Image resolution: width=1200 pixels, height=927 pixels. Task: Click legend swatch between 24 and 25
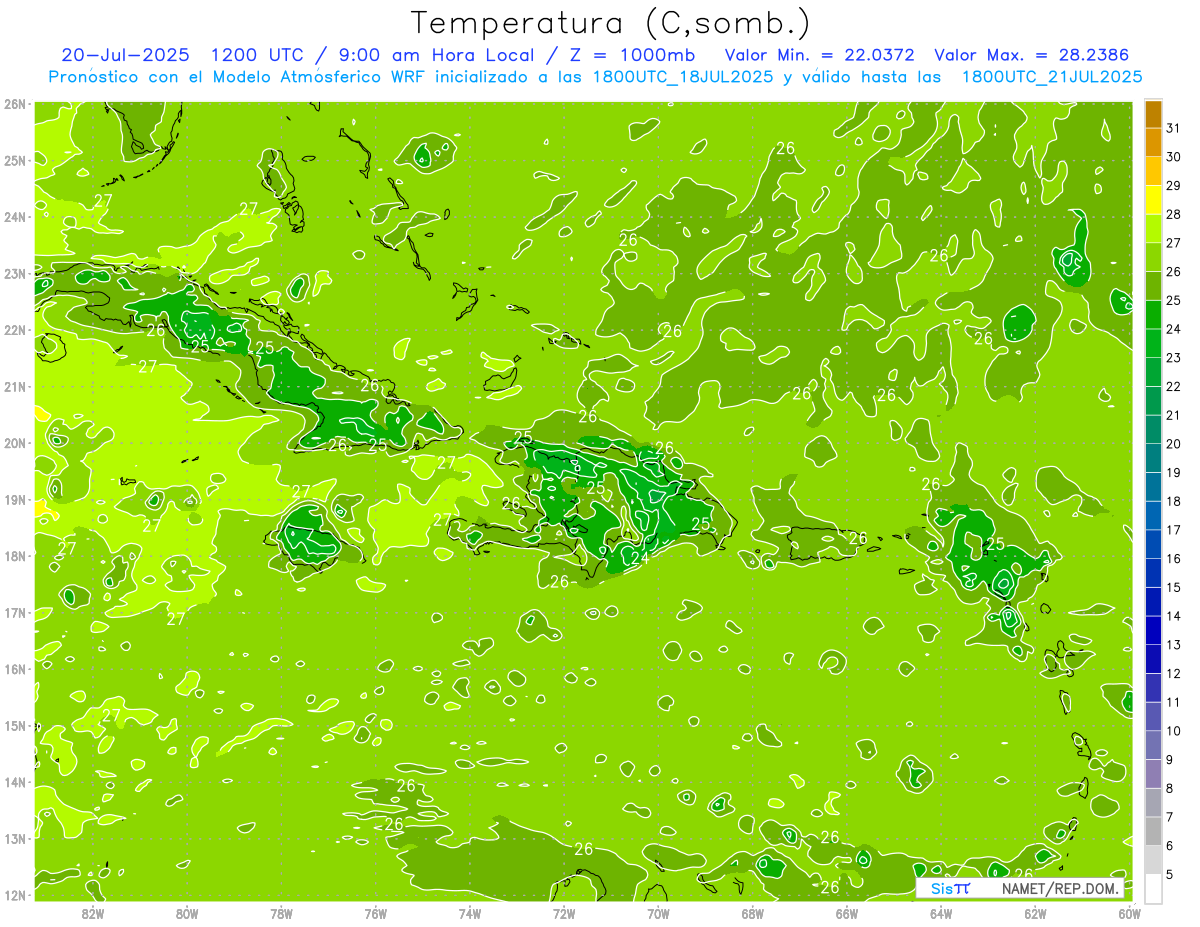(x=1153, y=314)
